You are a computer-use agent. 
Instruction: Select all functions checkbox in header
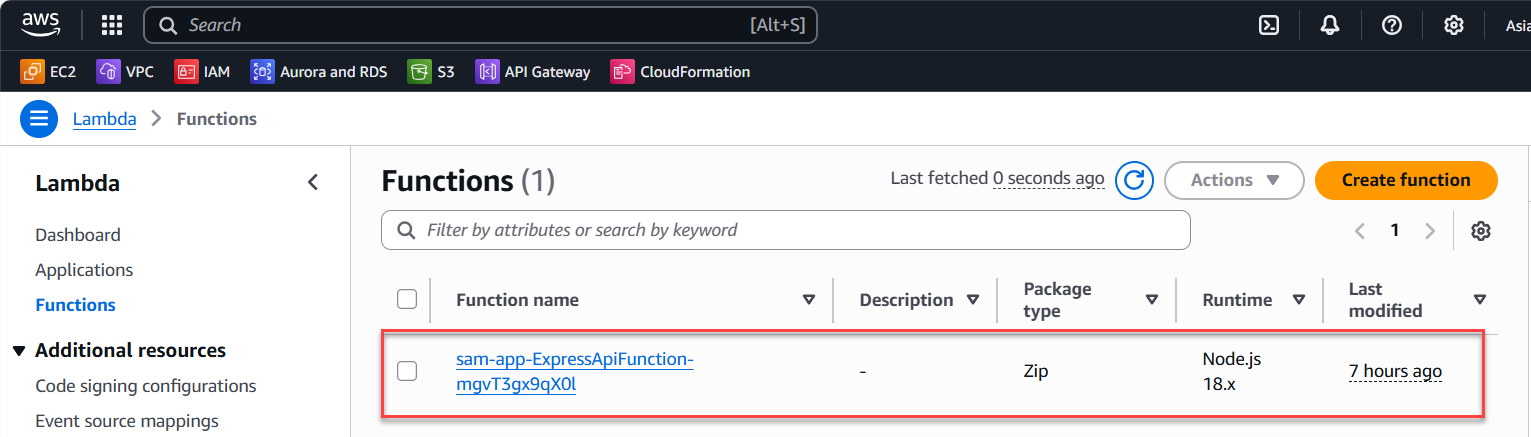pos(407,299)
